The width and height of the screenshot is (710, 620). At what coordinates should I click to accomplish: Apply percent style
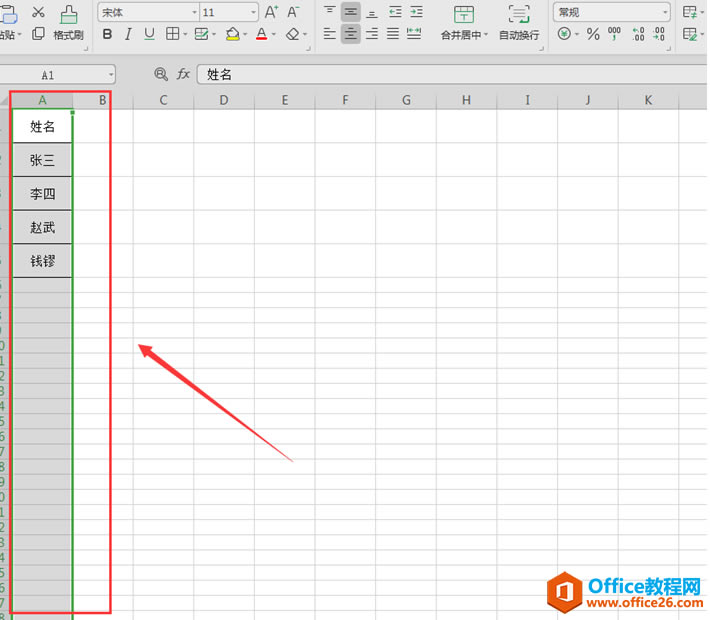[x=593, y=34]
